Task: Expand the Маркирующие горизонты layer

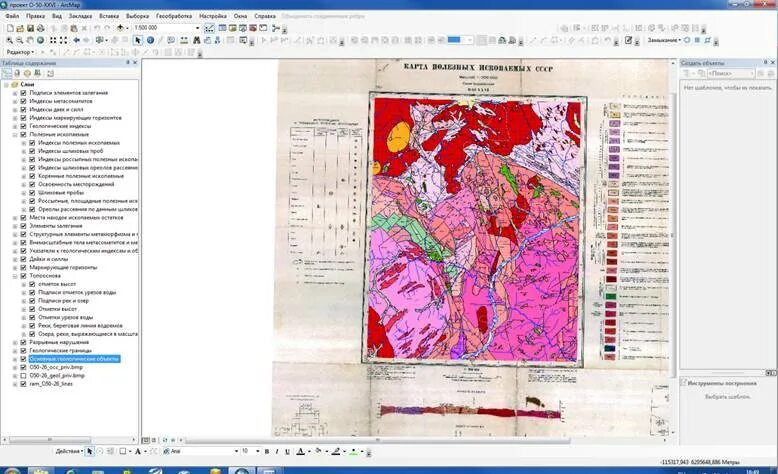Action: click(x=15, y=268)
